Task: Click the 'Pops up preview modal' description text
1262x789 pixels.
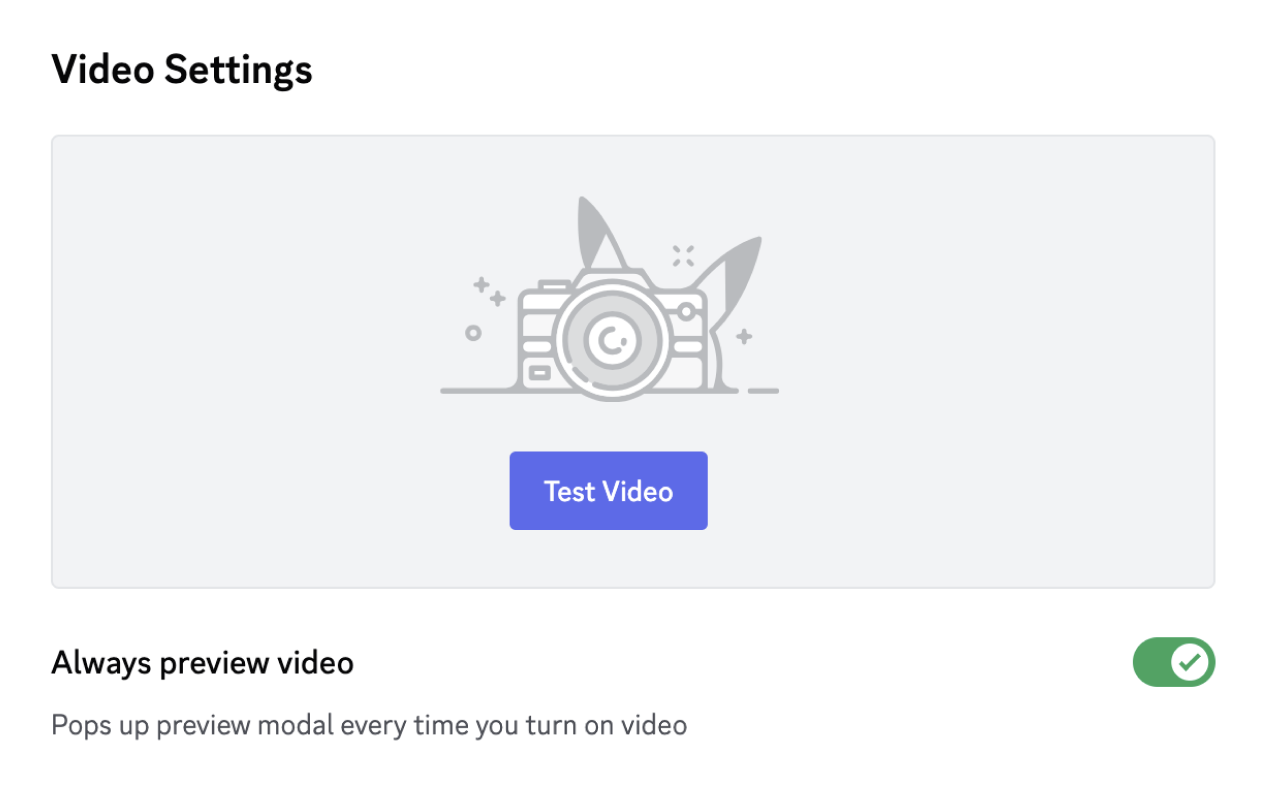Action: 368,724
